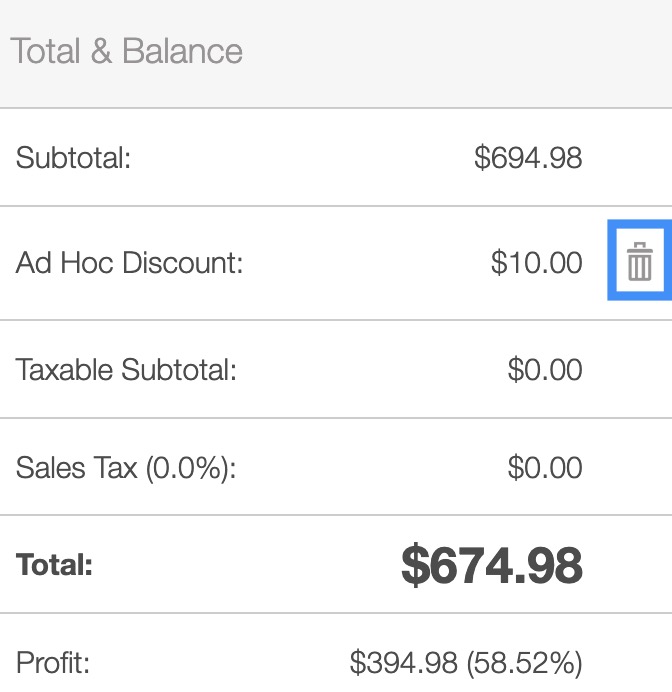
Task: Select the Taxable Subtotal label
Action: pyautogui.click(x=126, y=370)
